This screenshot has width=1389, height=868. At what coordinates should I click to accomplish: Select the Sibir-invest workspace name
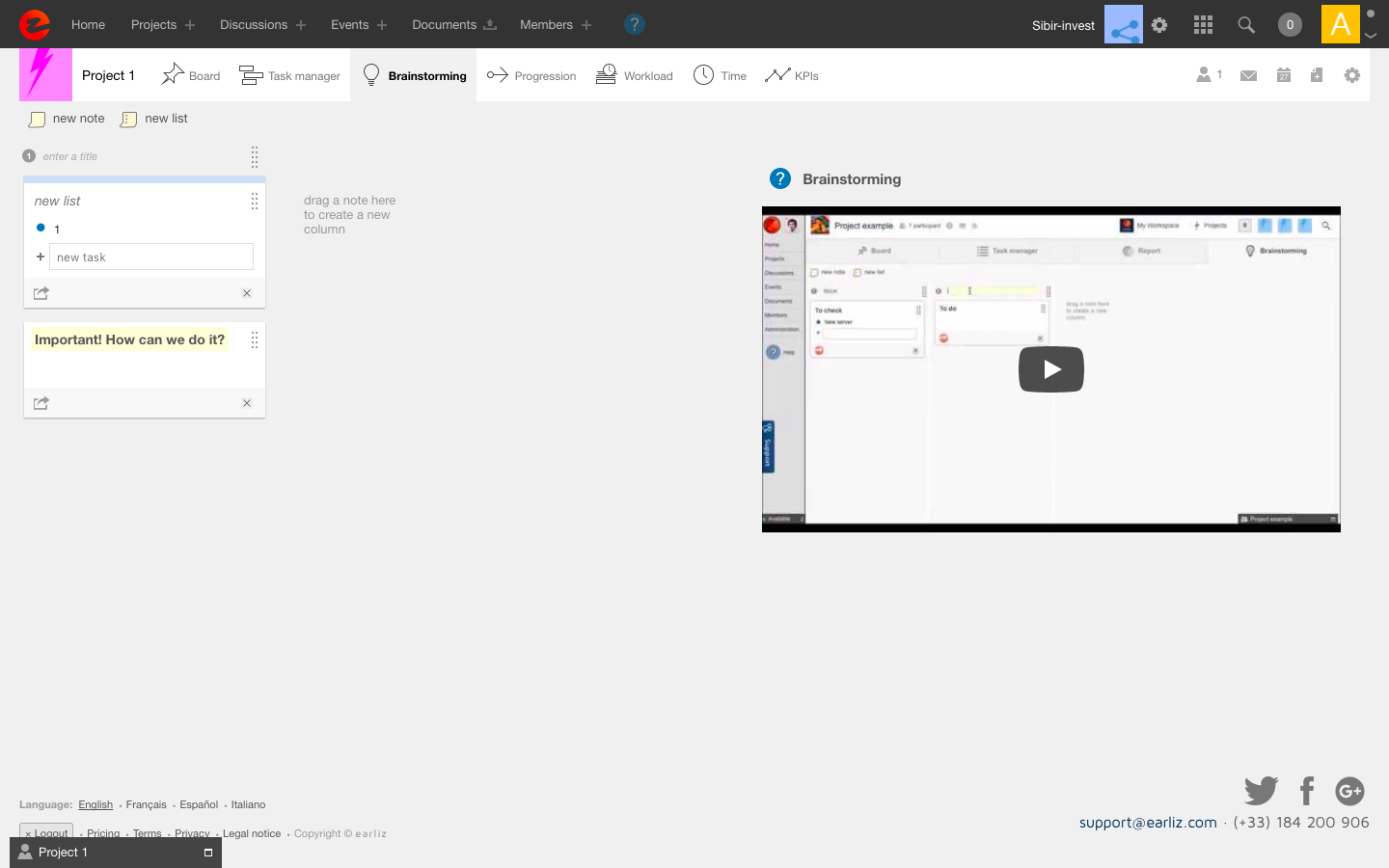(x=1063, y=25)
